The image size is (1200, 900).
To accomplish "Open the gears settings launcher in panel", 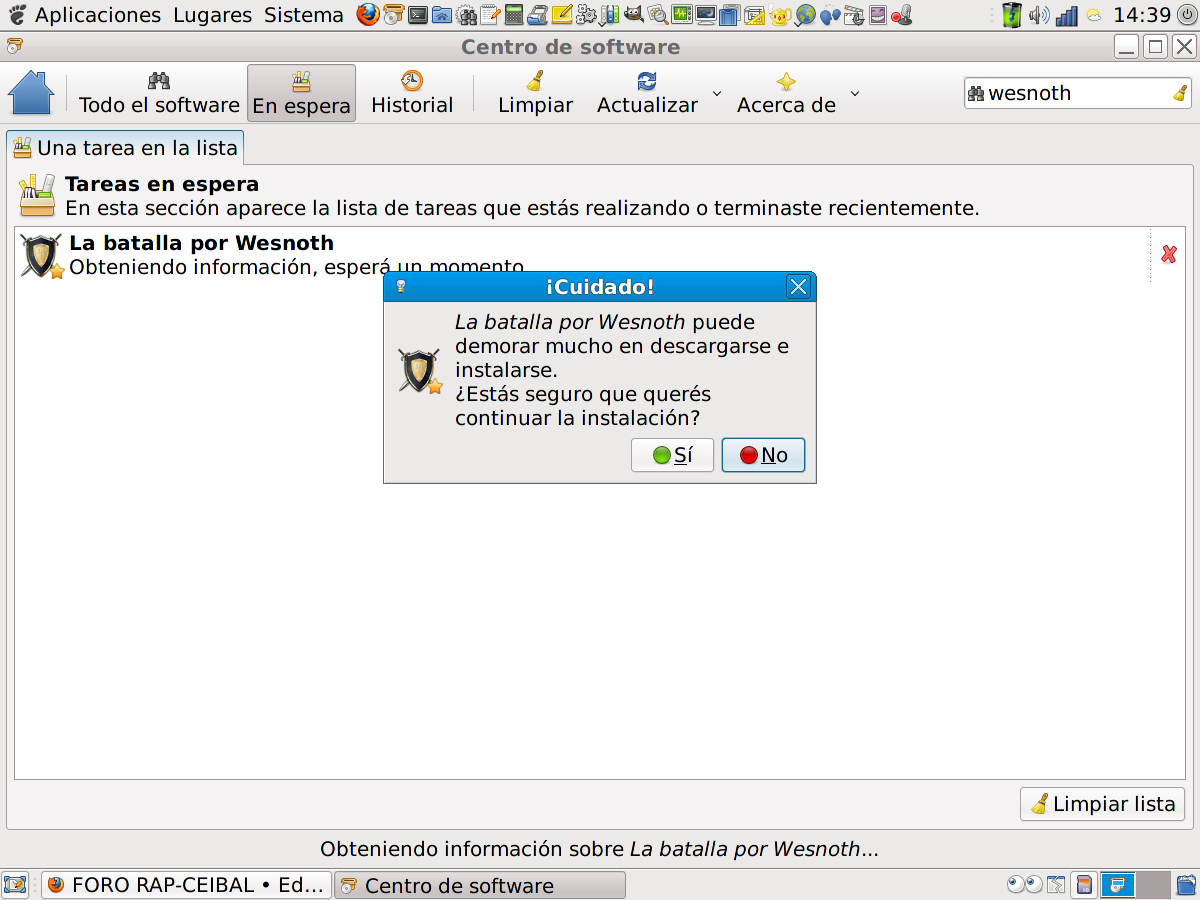I will pyautogui.click(x=586, y=15).
